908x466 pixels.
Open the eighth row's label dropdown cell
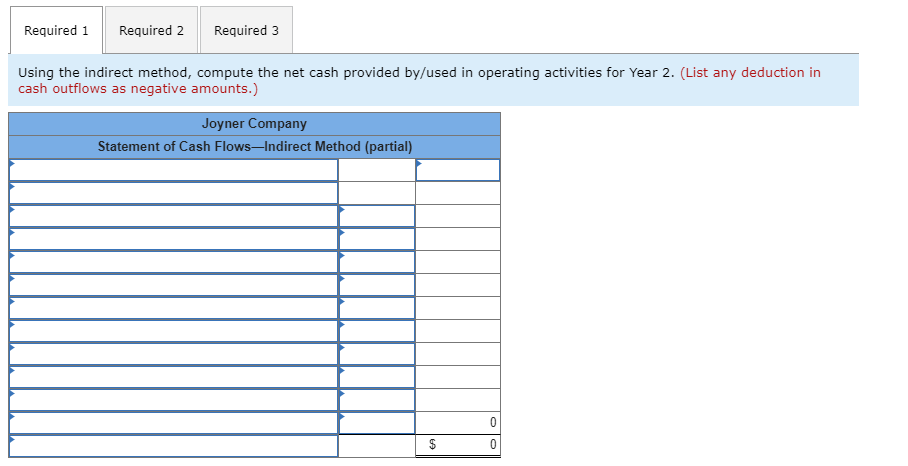pyautogui.click(x=173, y=331)
